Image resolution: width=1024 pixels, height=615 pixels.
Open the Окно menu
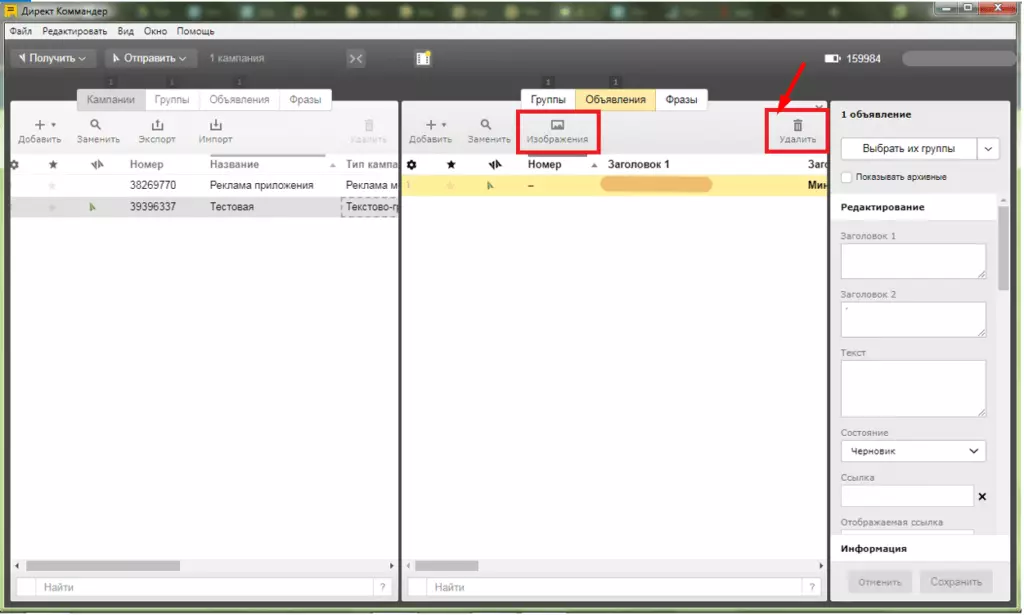(x=155, y=31)
